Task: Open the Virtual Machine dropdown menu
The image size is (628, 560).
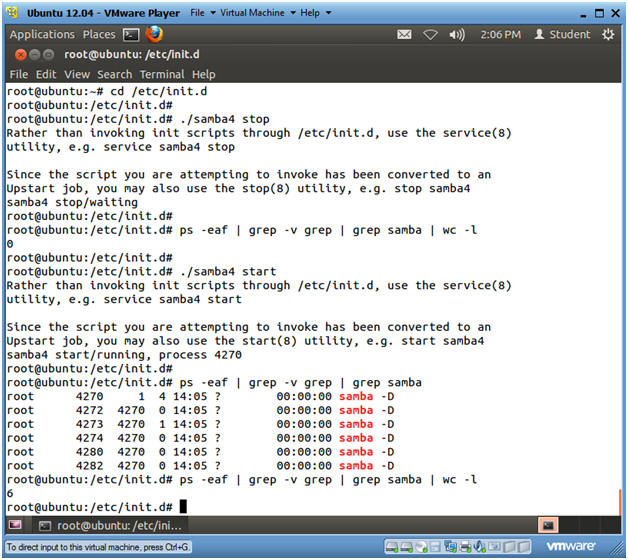Action: pyautogui.click(x=258, y=13)
